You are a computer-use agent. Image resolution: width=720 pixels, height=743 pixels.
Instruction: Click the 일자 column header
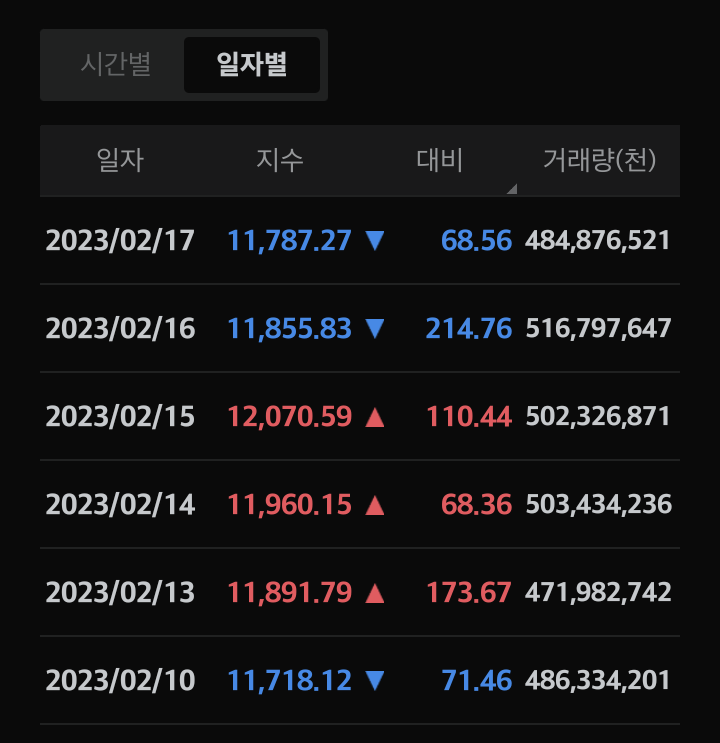pyautogui.click(x=120, y=160)
